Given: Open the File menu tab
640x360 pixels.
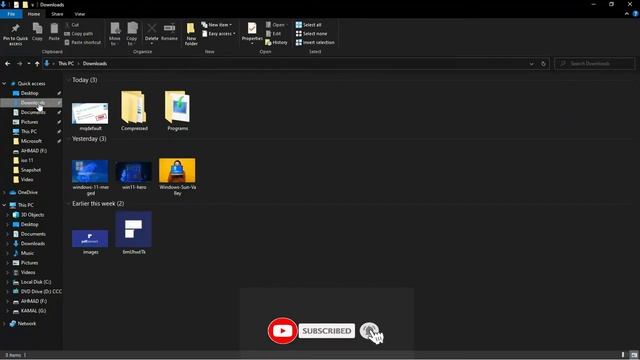Looking at the screenshot, I should (11, 14).
